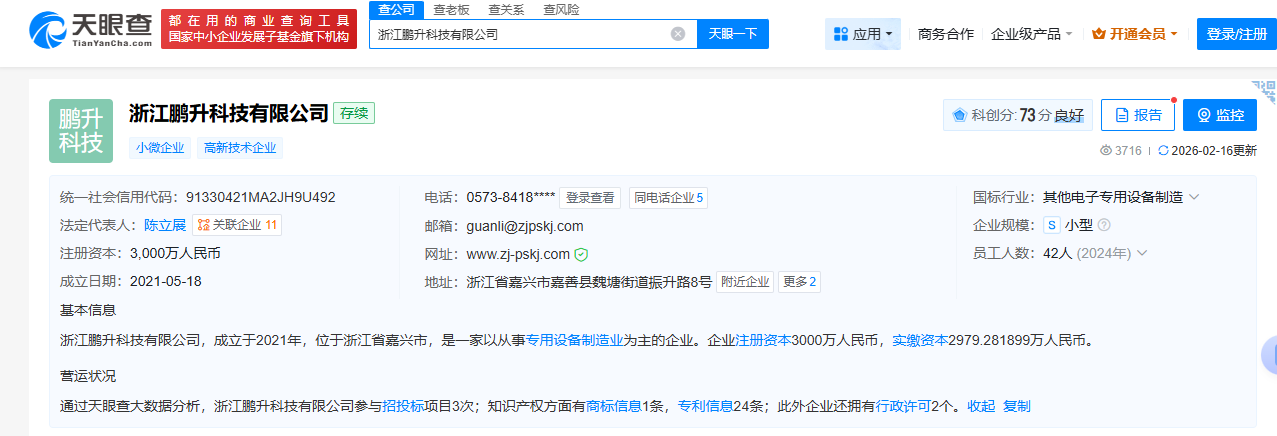Open the TianYanCha logo homepage
The height and width of the screenshot is (436, 1277).
point(91,30)
